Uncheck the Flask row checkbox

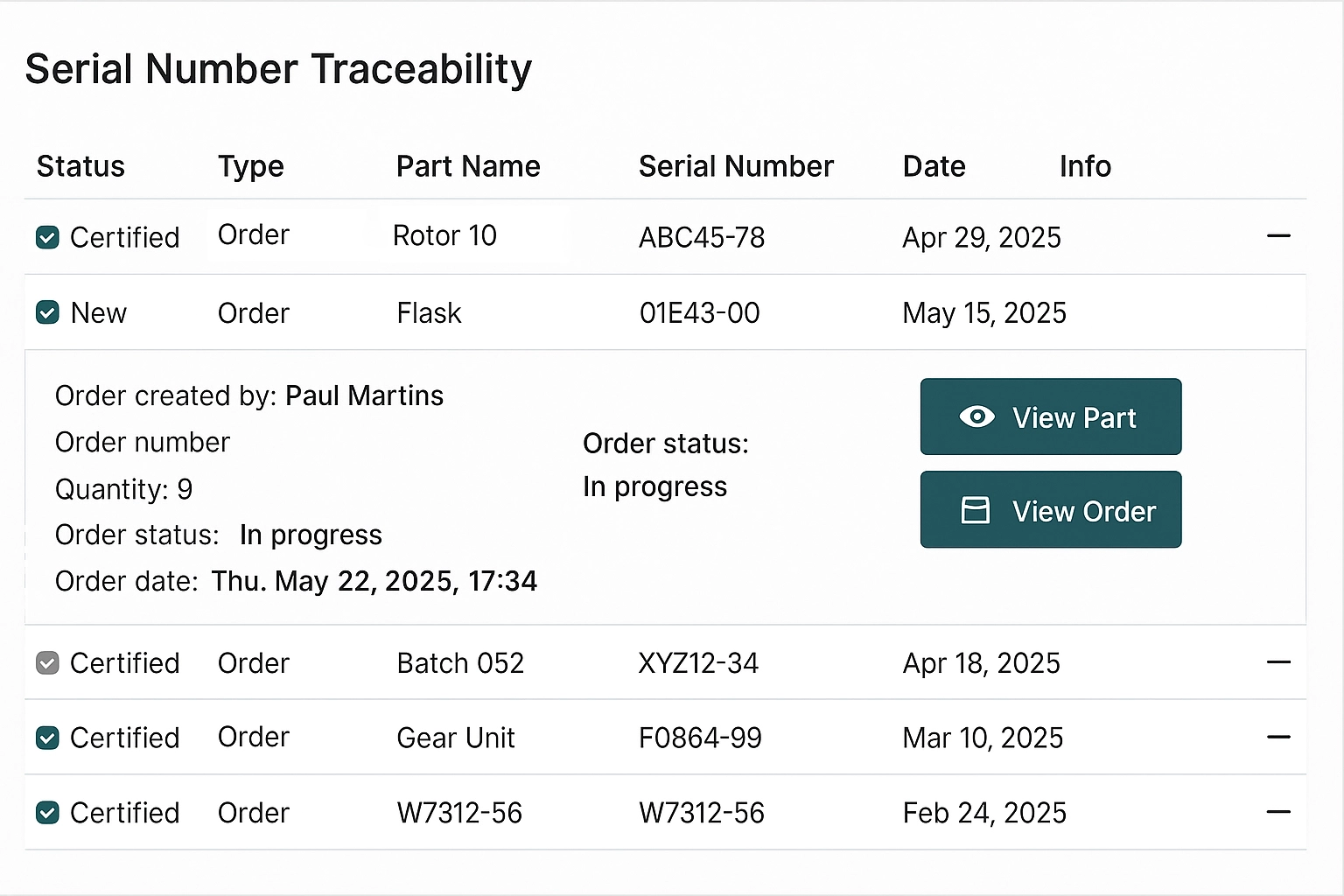pyautogui.click(x=47, y=312)
